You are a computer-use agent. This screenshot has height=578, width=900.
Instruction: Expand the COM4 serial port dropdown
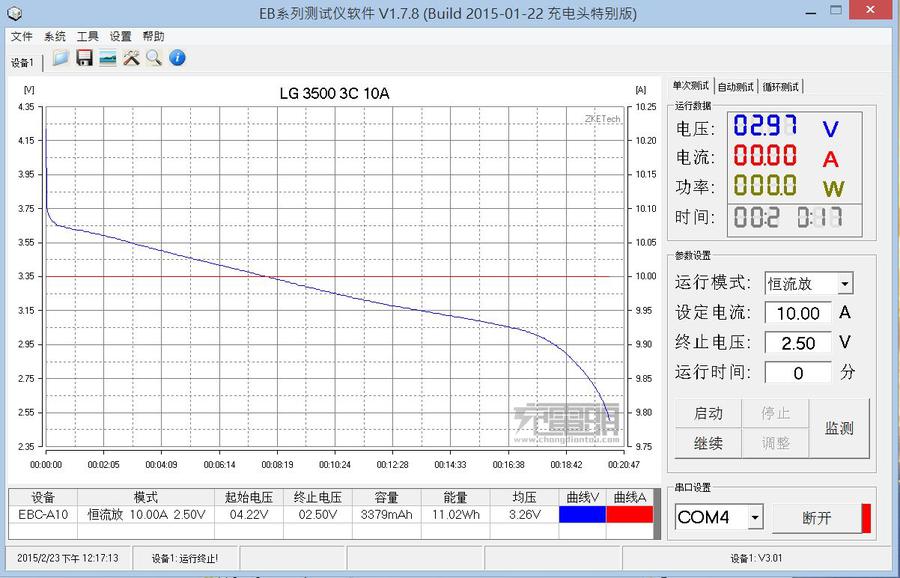(755, 517)
